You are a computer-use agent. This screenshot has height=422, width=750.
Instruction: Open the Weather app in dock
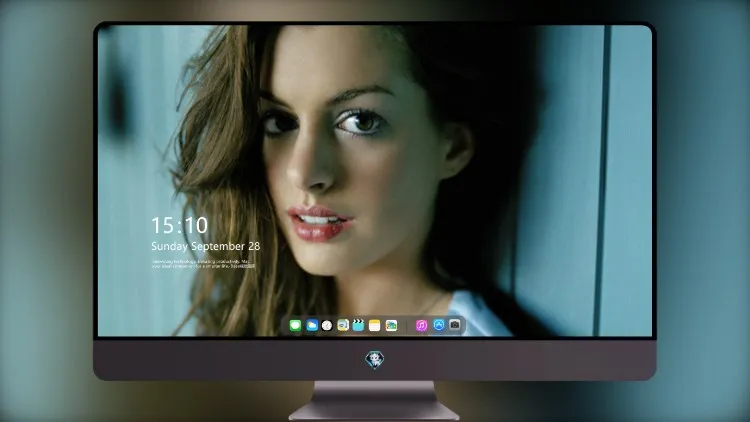click(x=312, y=326)
